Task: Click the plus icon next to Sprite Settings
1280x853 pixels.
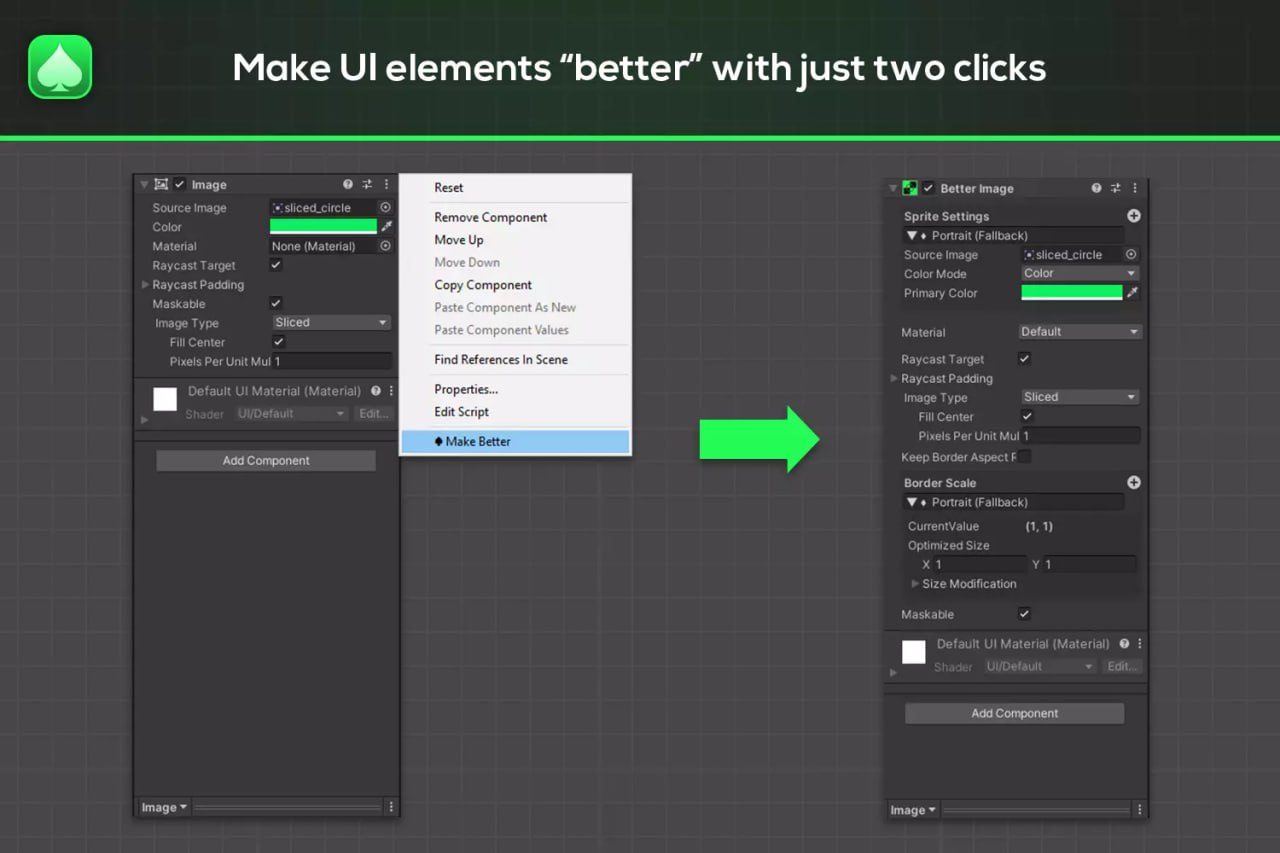Action: [x=1134, y=215]
